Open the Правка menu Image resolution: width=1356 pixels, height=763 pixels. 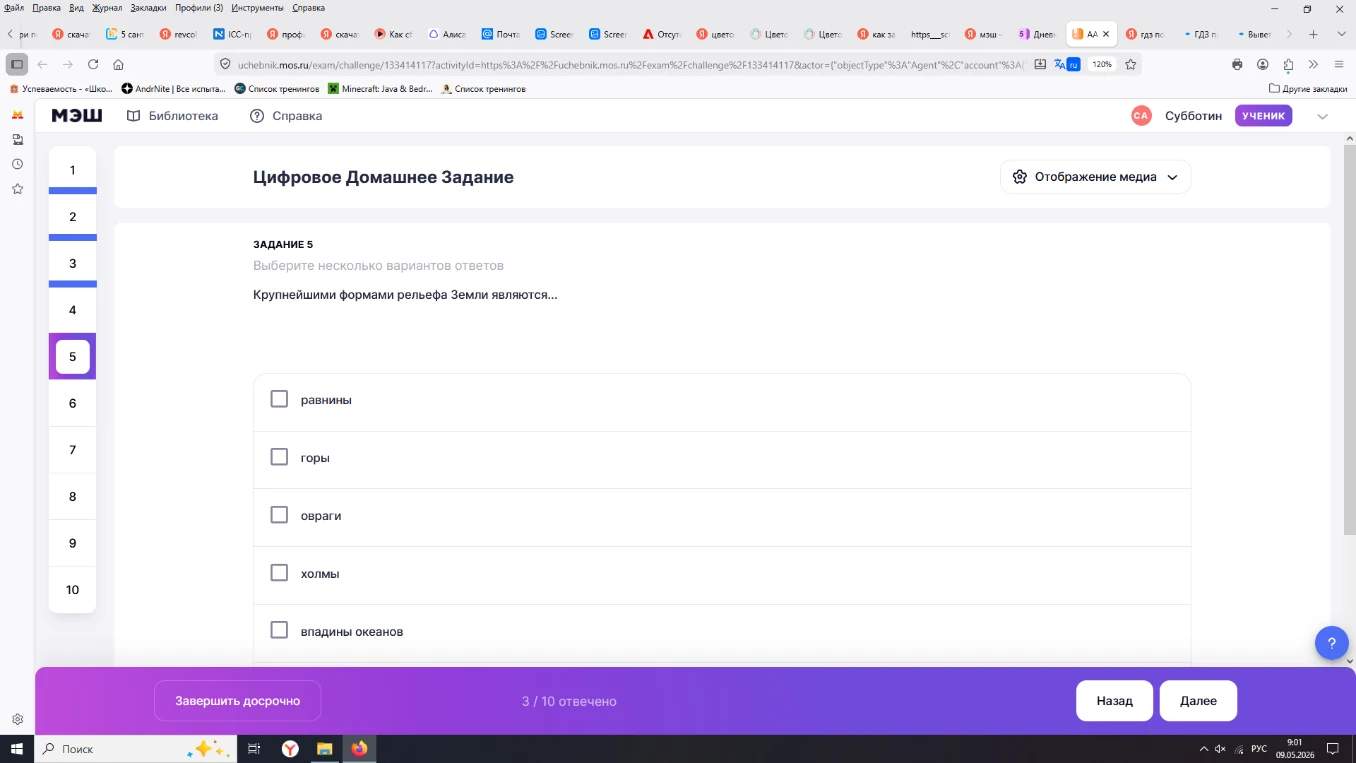[x=46, y=7]
